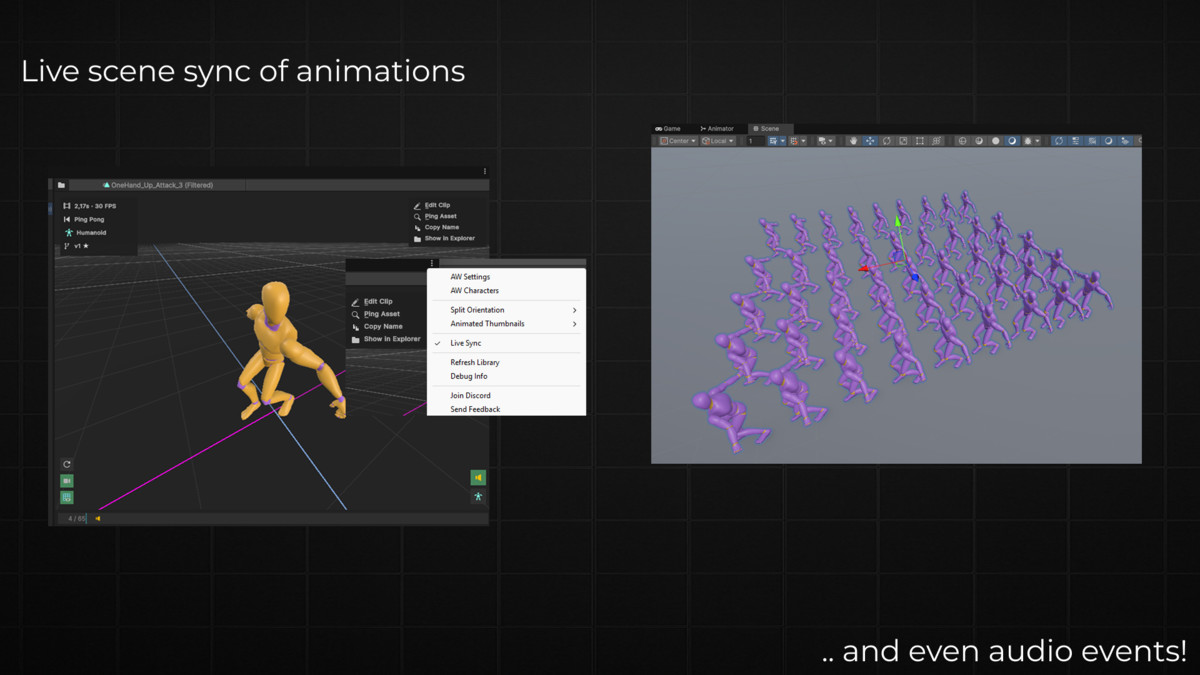Click the thumbnail grid icon below the camera
Image resolution: width=1200 pixels, height=675 pixels.
point(65,495)
